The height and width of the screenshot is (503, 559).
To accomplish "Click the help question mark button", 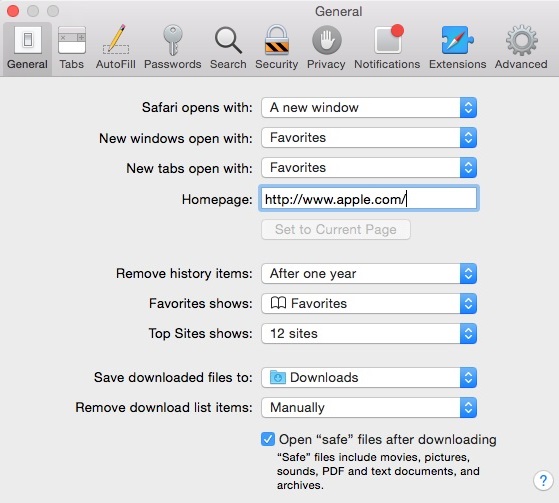I will click(543, 481).
